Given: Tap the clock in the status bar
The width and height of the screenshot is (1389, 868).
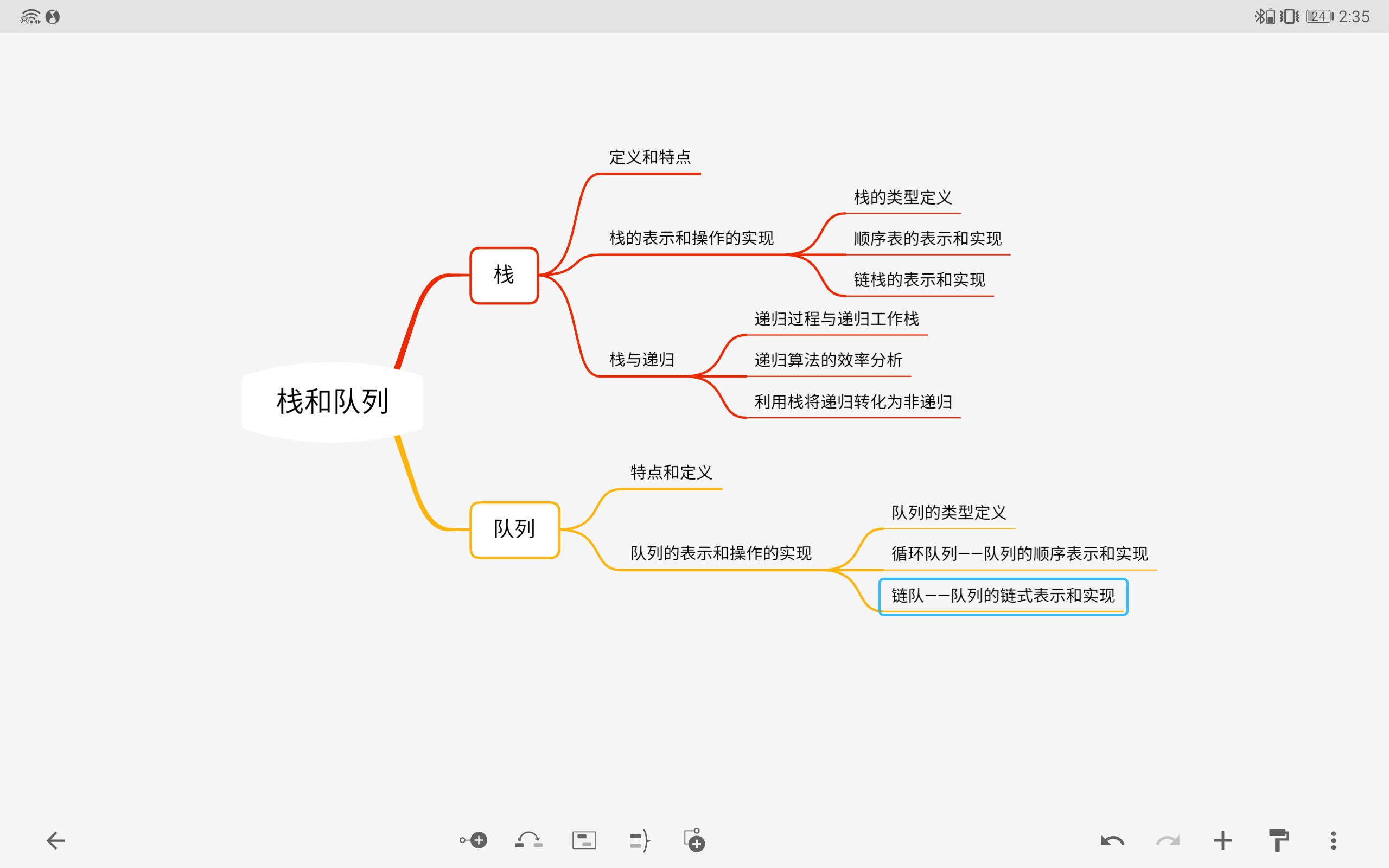Looking at the screenshot, I should tap(1355, 17).
